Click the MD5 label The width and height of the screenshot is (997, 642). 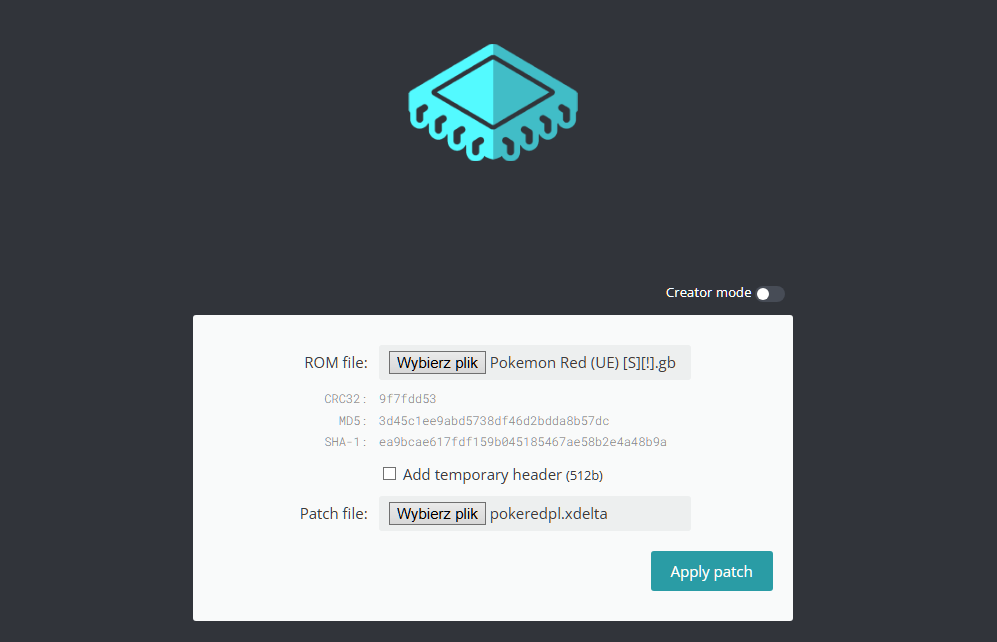(x=352, y=420)
